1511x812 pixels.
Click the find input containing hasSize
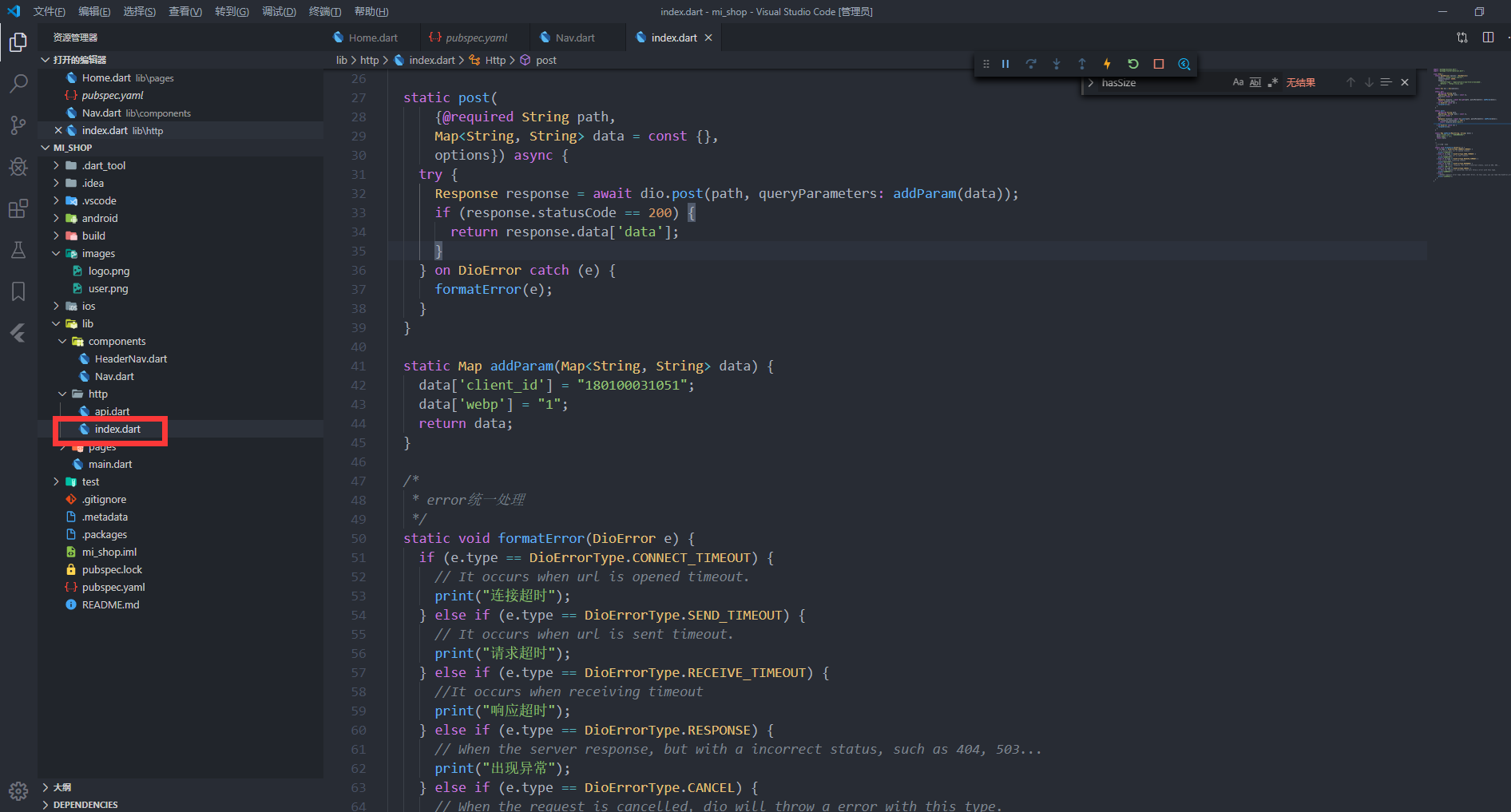click(1164, 82)
